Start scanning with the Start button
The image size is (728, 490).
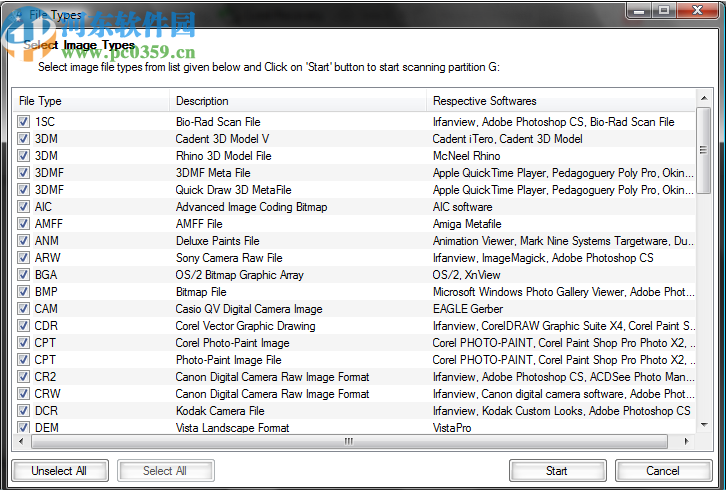pyautogui.click(x=558, y=471)
